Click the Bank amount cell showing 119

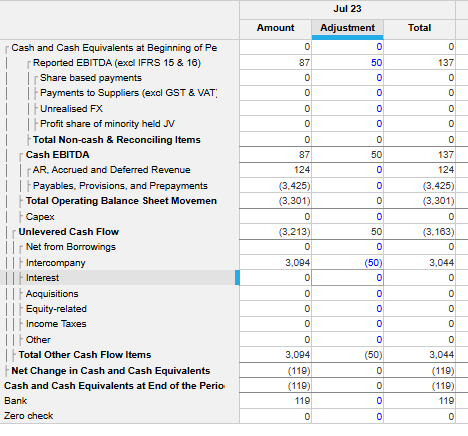click(x=275, y=401)
